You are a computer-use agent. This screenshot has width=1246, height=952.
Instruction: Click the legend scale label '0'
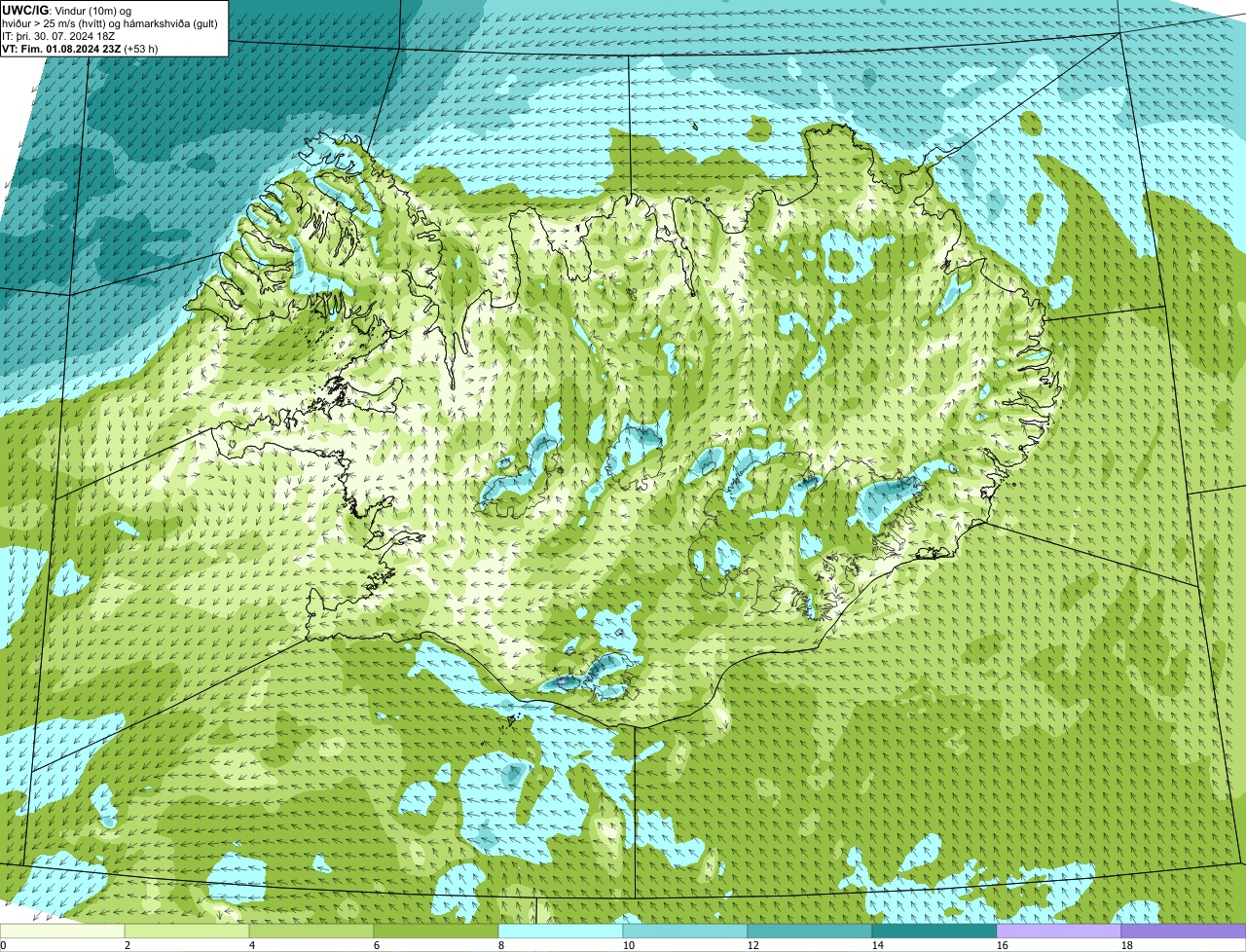tap(3, 945)
